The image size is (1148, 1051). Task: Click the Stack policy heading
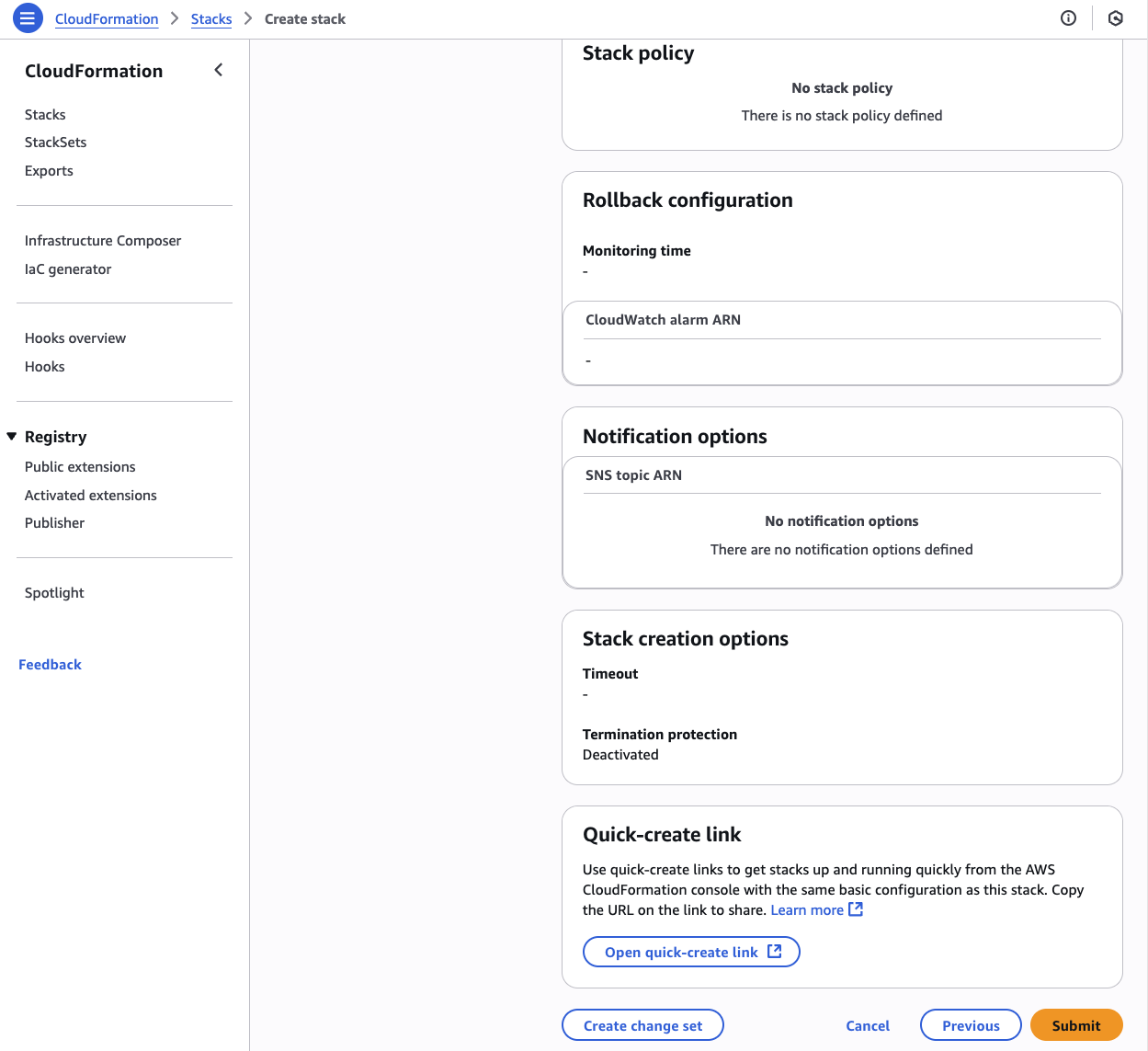tap(638, 53)
